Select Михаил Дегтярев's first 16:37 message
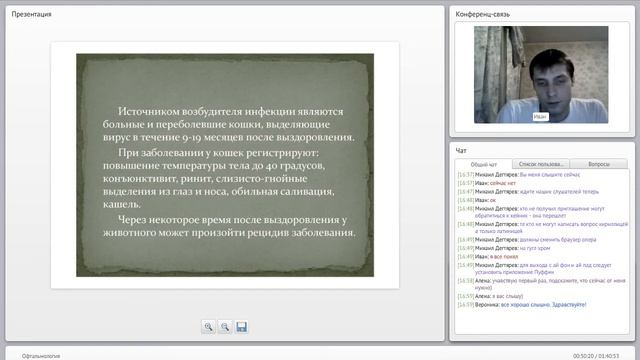This screenshot has height=360, width=640. (x=519, y=175)
